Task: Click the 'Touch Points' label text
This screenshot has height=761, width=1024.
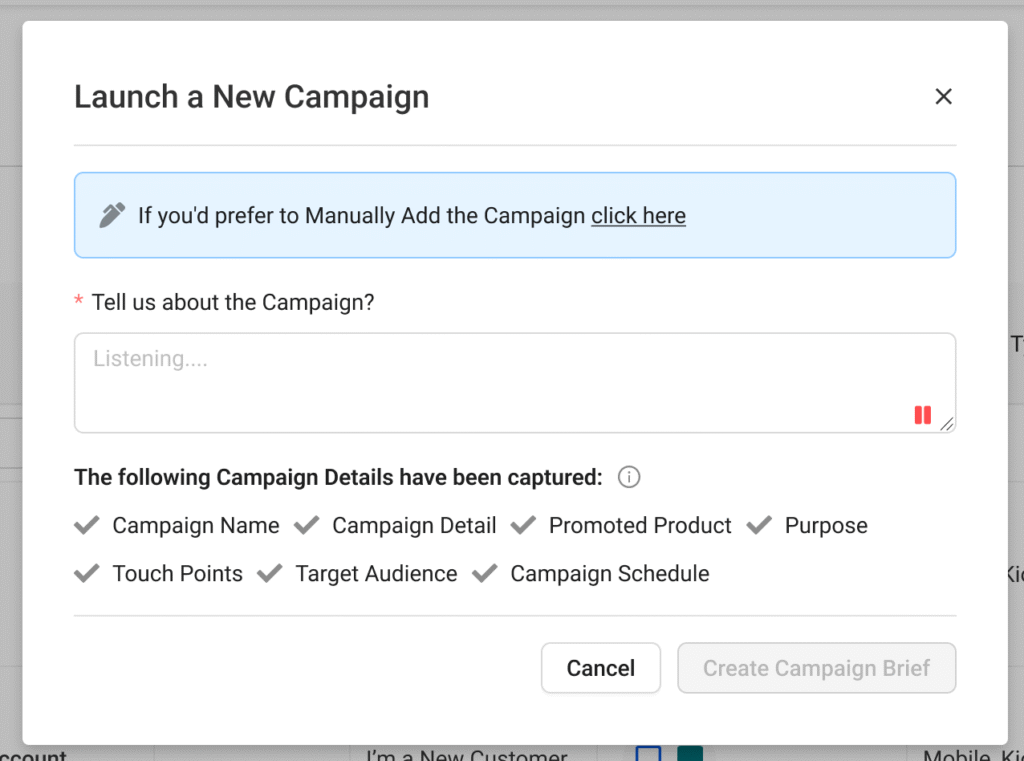Action: click(x=178, y=574)
